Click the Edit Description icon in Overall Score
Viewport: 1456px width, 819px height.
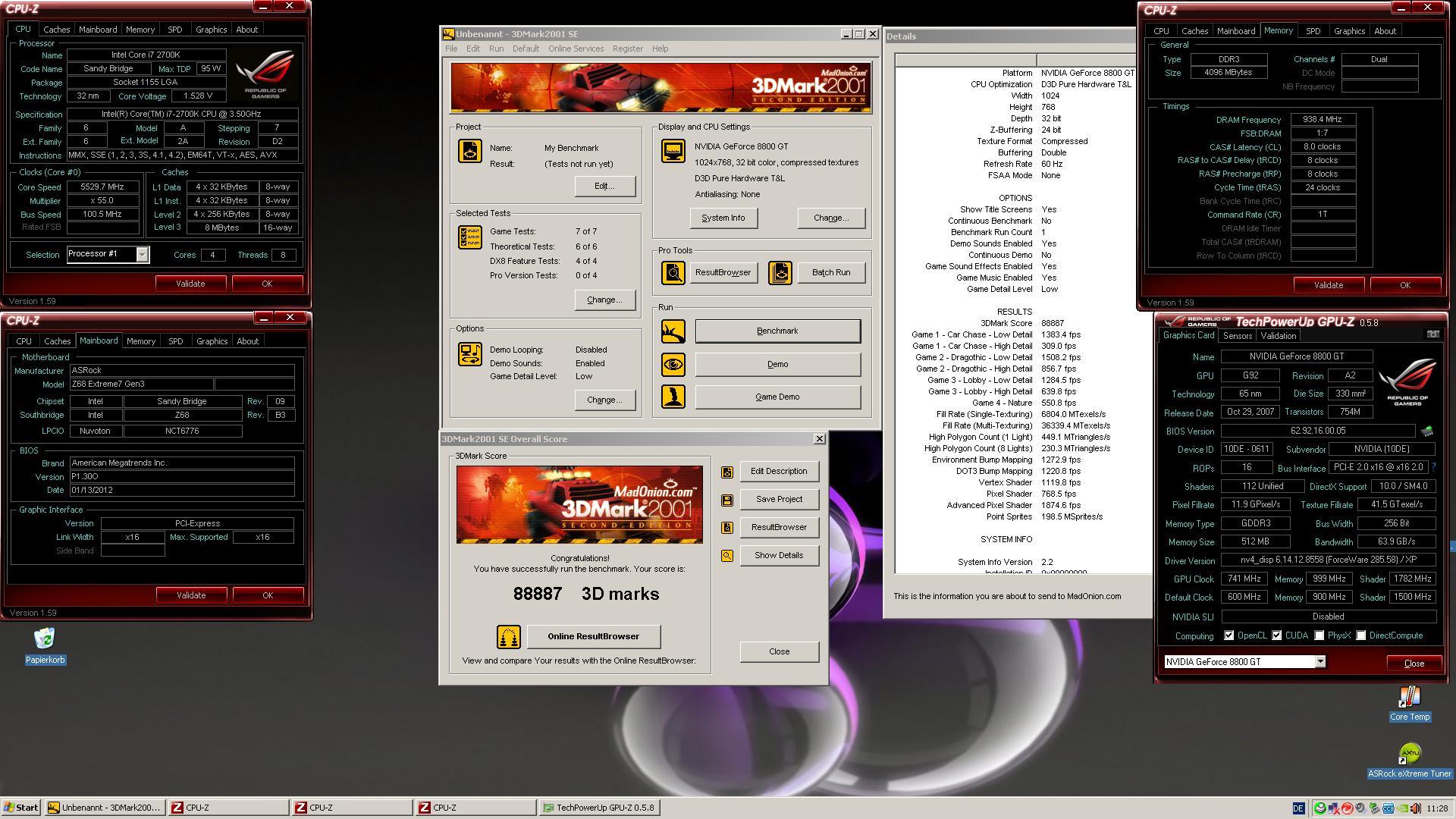(x=726, y=472)
